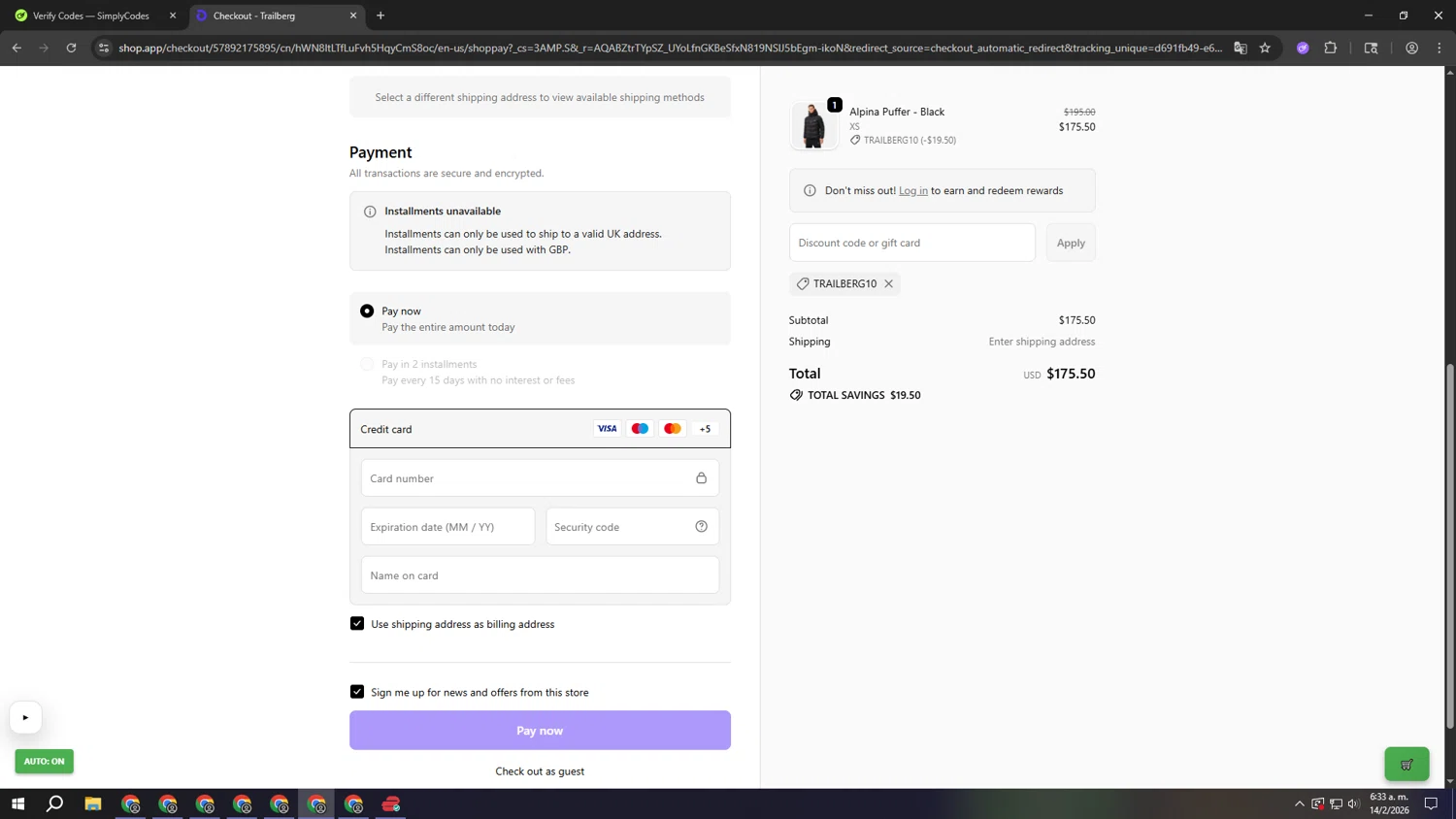This screenshot has width=1456, height=819.
Task: Open Windows taskbar search
Action: tap(55, 803)
